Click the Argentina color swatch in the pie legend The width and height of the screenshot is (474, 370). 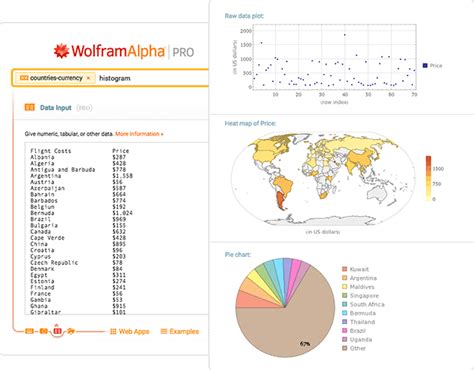[345, 278]
